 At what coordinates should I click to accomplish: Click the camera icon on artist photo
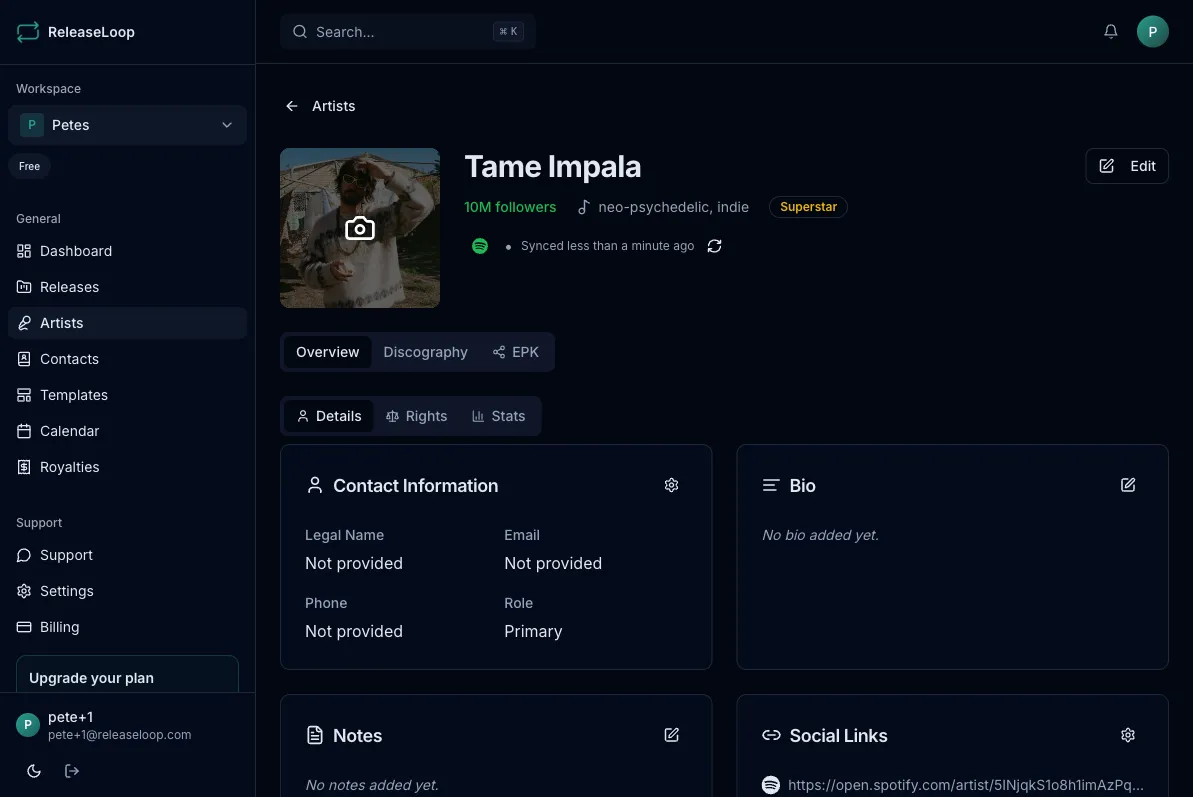pos(360,228)
